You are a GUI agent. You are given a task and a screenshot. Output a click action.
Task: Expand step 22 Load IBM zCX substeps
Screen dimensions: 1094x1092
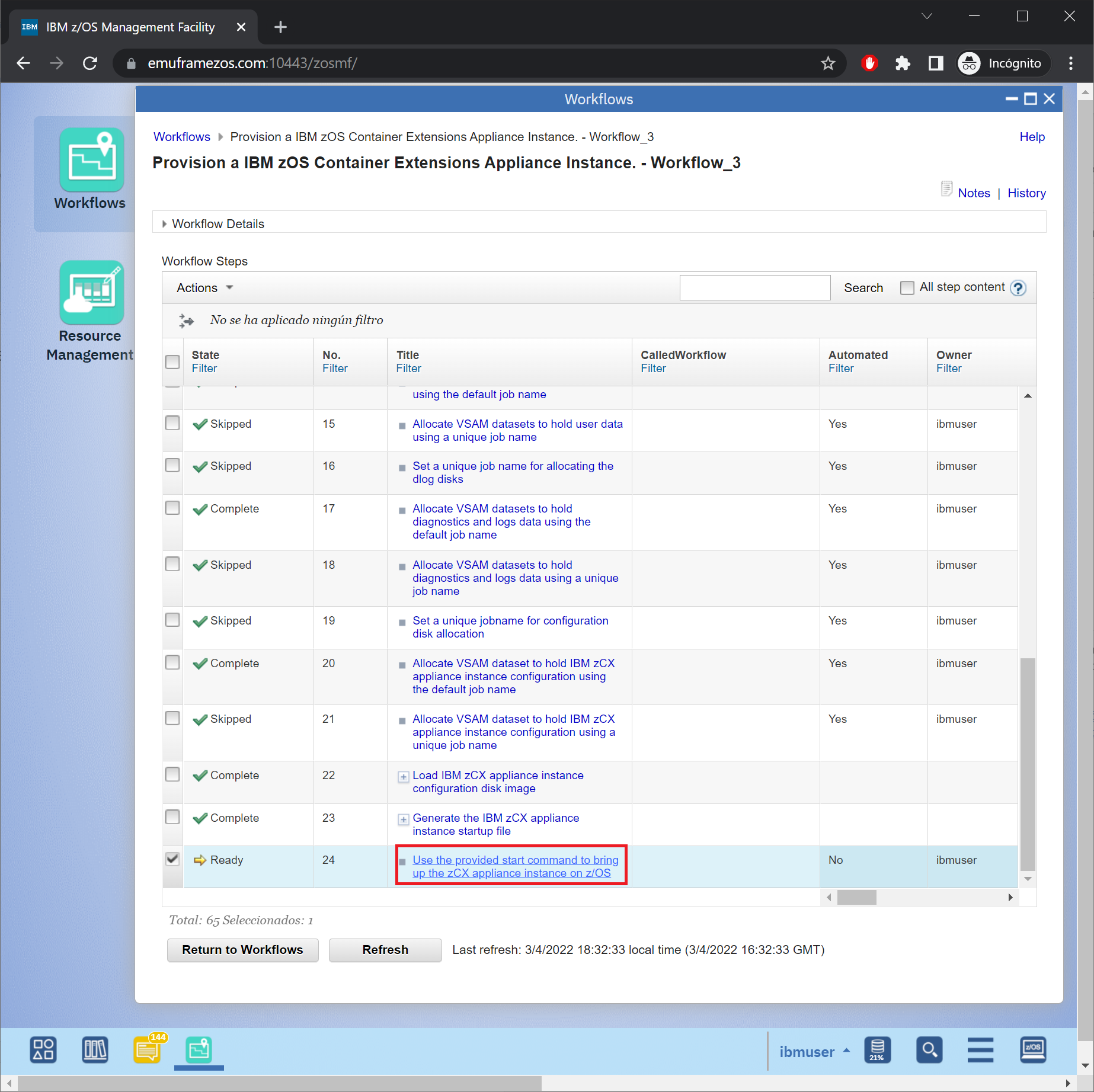pos(403,776)
